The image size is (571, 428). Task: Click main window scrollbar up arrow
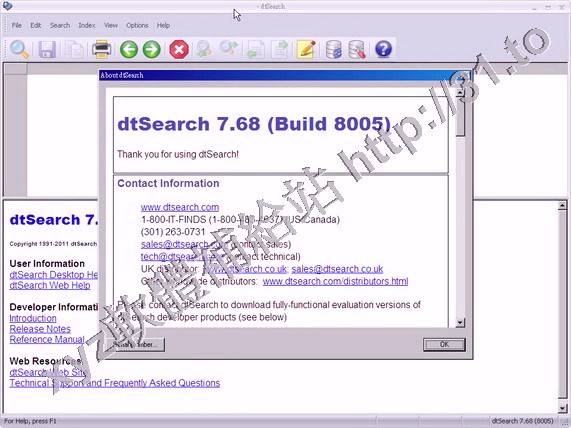pos(562,206)
